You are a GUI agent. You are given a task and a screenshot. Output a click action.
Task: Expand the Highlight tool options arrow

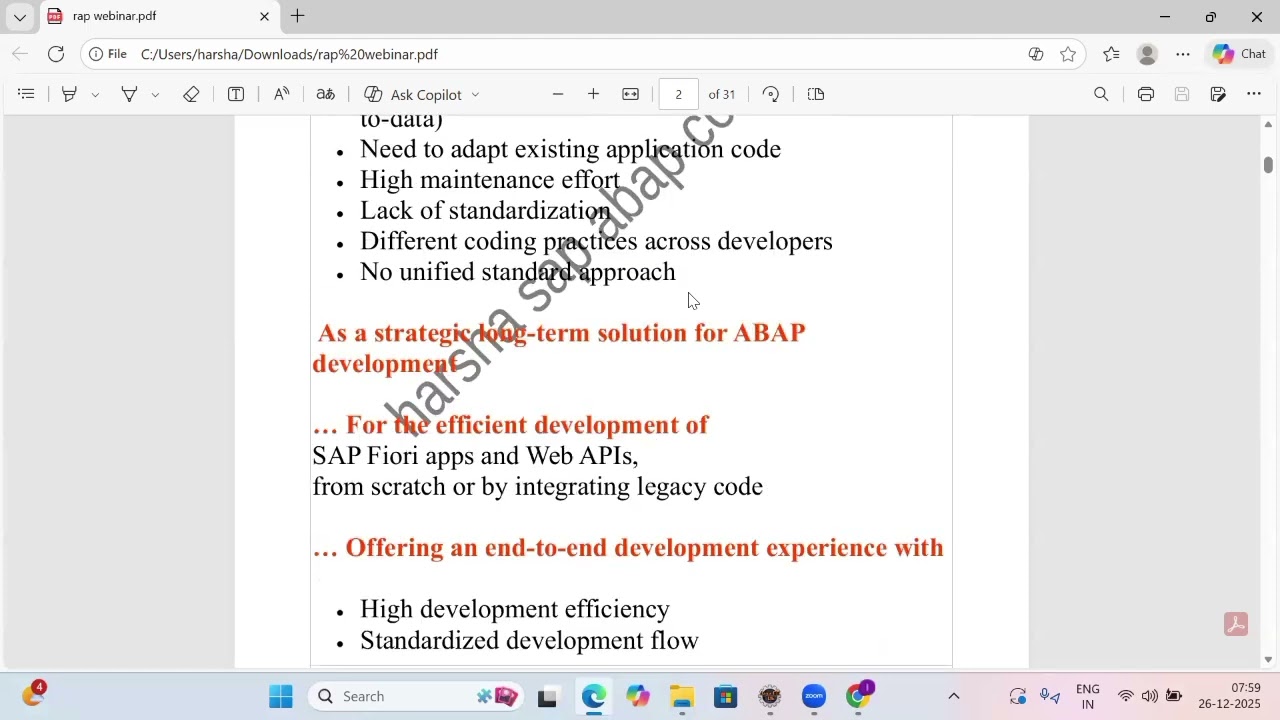[x=95, y=94]
